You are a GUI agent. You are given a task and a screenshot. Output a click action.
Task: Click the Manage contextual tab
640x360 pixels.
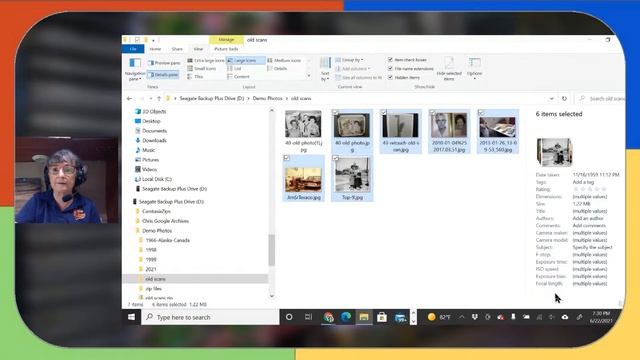click(x=226, y=40)
